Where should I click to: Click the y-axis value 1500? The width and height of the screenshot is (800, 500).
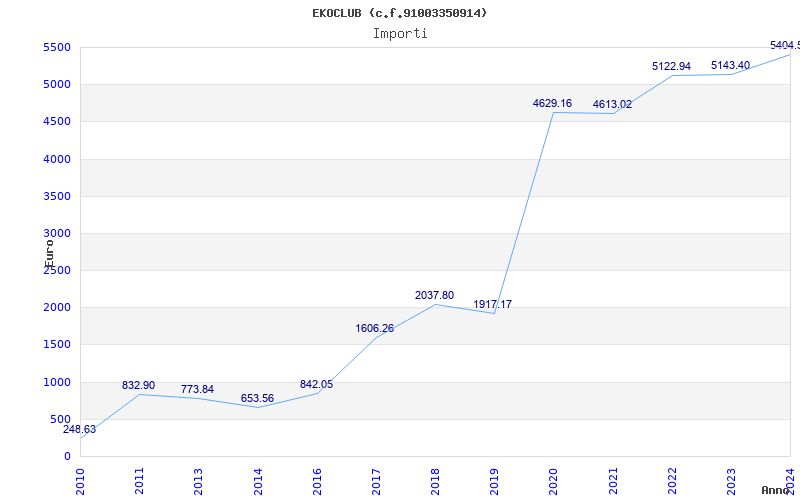click(x=57, y=345)
